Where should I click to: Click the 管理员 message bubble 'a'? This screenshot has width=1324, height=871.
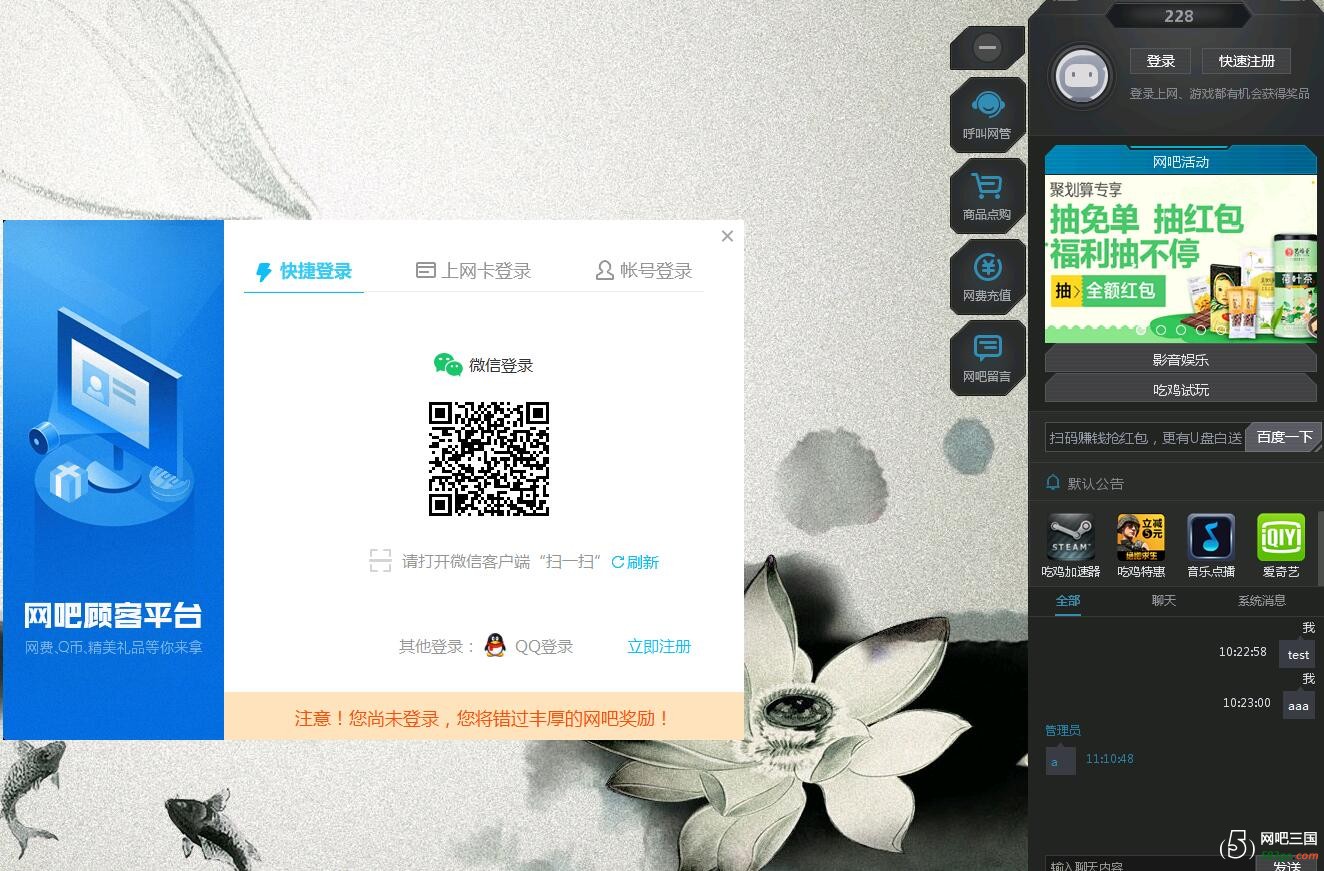tap(1060, 761)
